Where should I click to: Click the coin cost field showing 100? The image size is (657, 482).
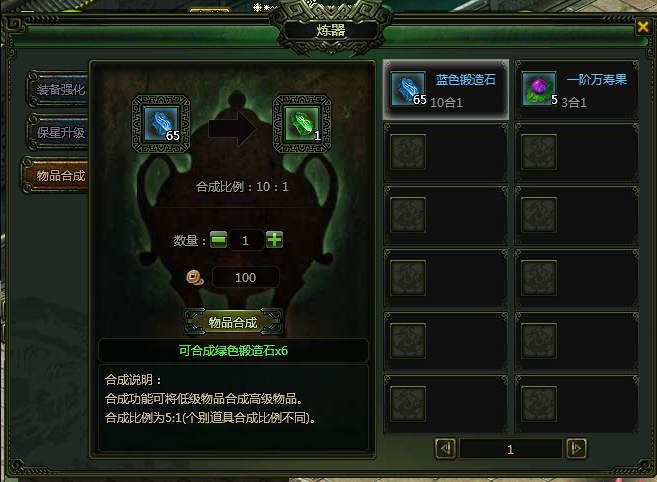coord(246,277)
